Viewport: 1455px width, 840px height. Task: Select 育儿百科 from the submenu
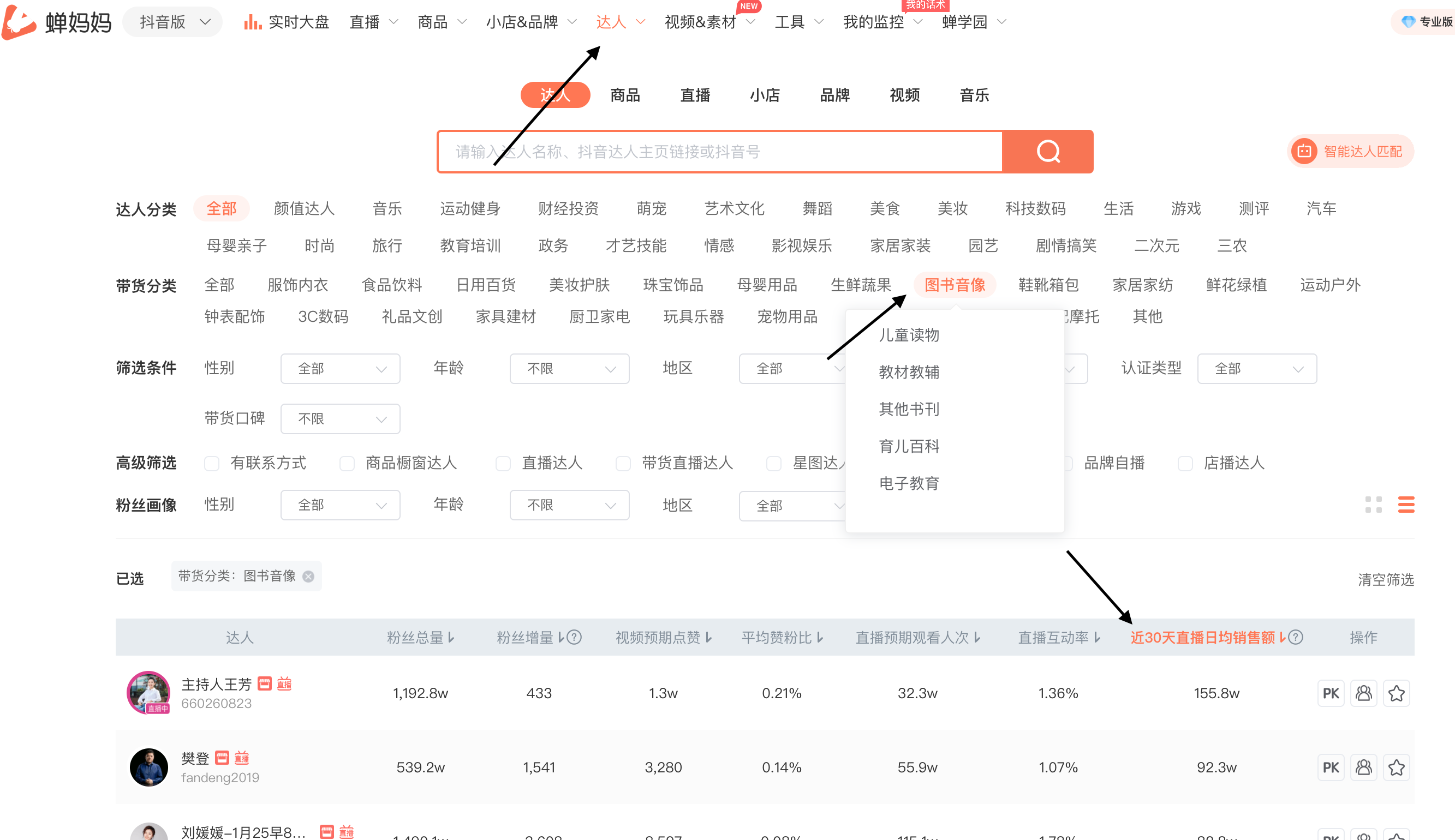coord(909,447)
